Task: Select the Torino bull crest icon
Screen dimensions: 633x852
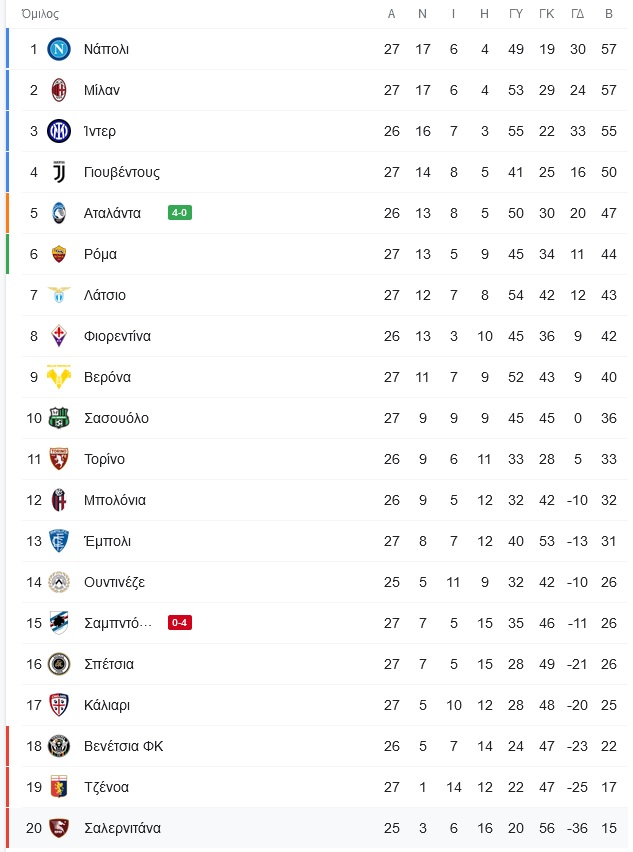Action: pyautogui.click(x=59, y=459)
